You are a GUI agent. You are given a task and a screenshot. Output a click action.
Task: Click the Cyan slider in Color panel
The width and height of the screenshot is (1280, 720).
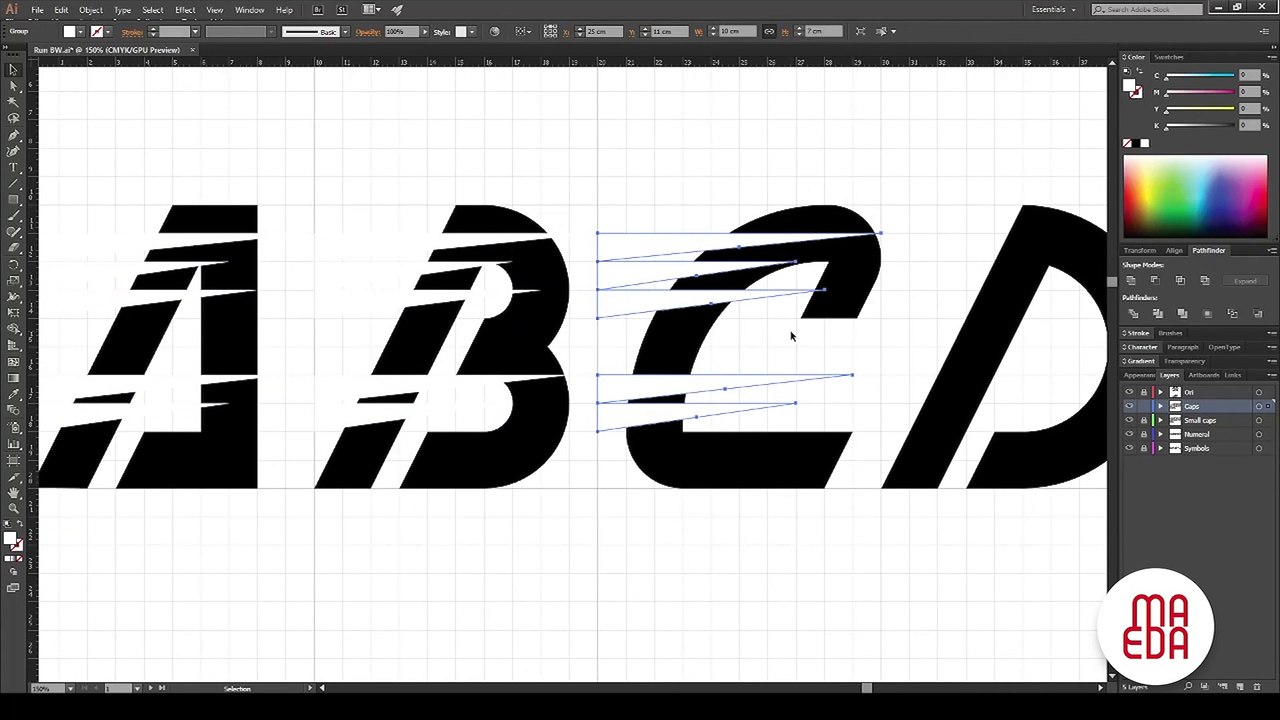click(x=1199, y=76)
